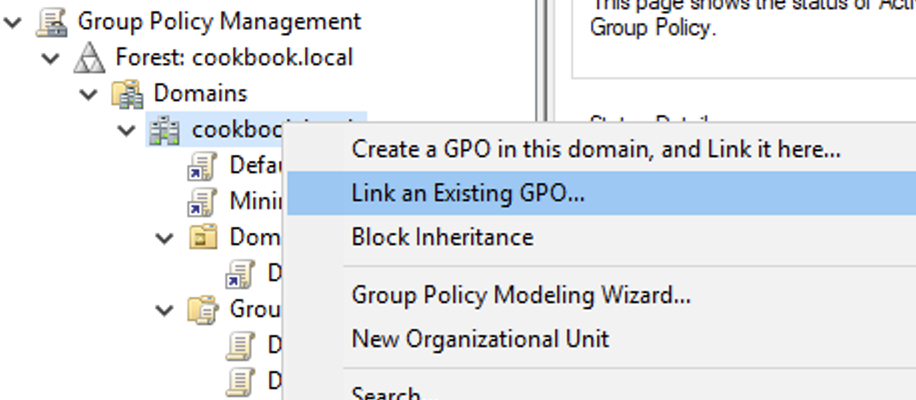Click the Group Policy Management root icon
The width and height of the screenshot is (916, 400).
pyautogui.click(x=51, y=23)
